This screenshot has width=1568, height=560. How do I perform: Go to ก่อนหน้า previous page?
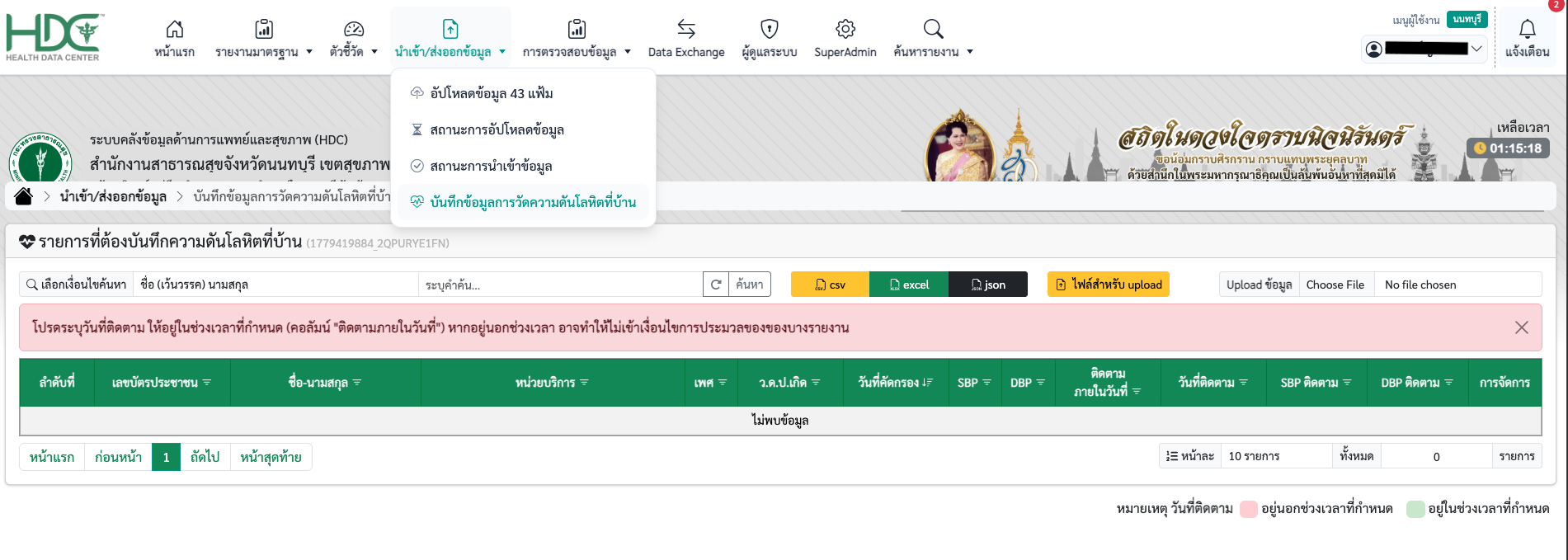coord(119,457)
